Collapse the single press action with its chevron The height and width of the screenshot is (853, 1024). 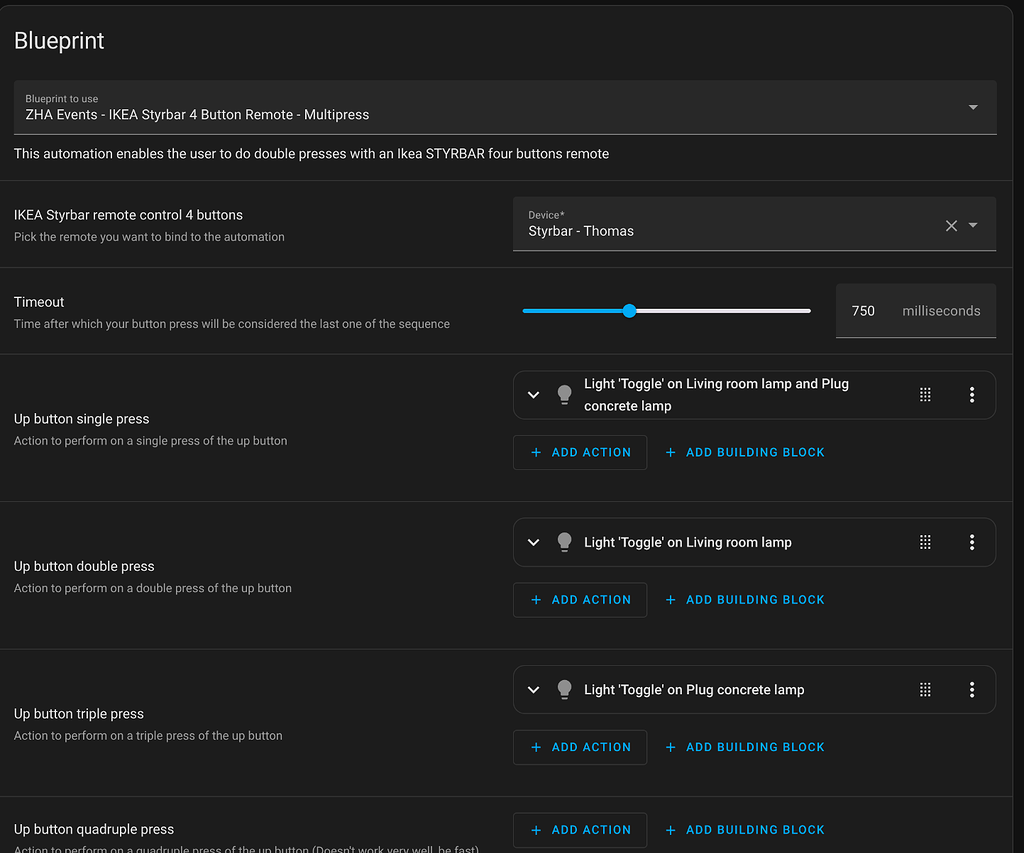point(533,394)
